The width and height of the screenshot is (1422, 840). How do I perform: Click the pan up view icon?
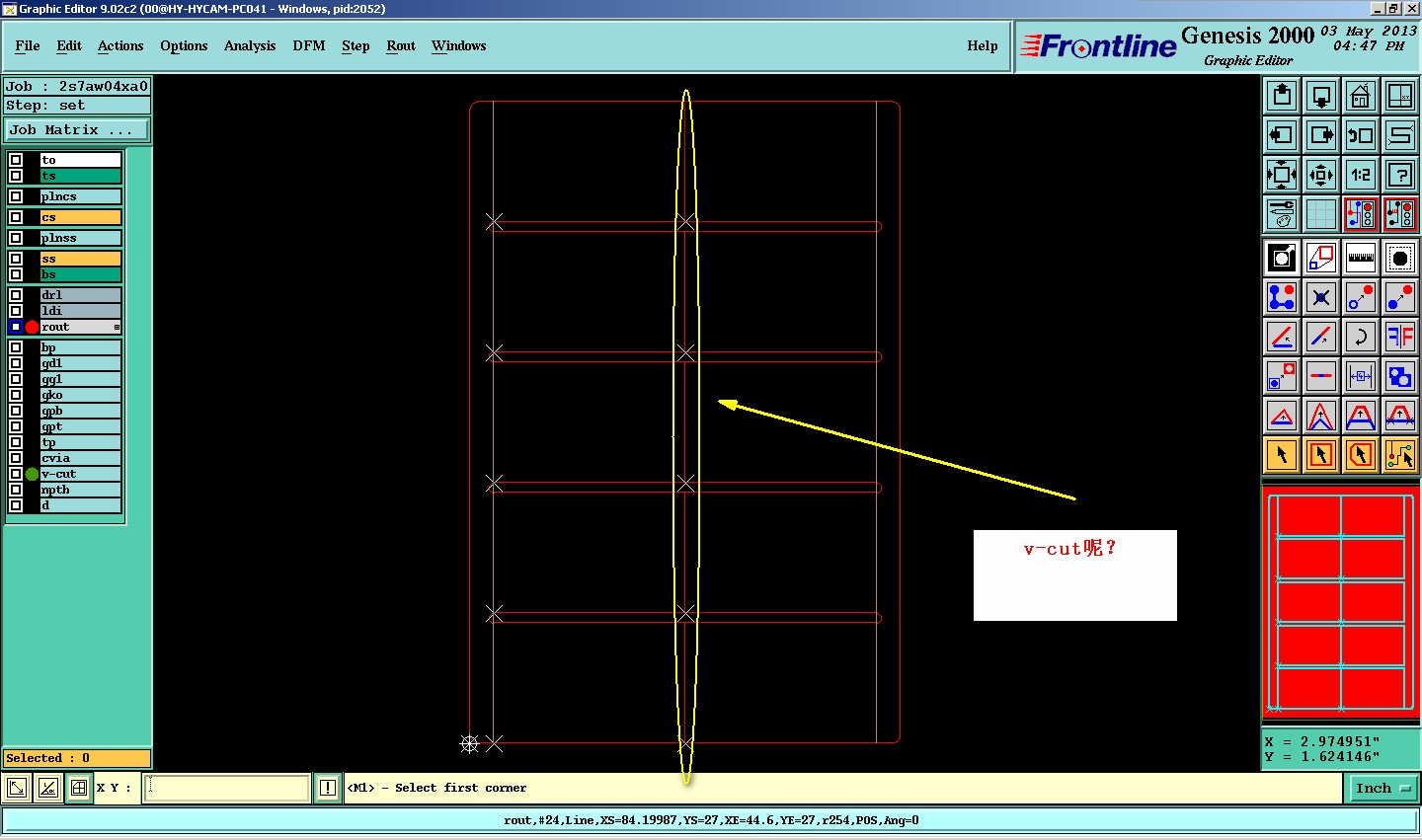(1282, 96)
